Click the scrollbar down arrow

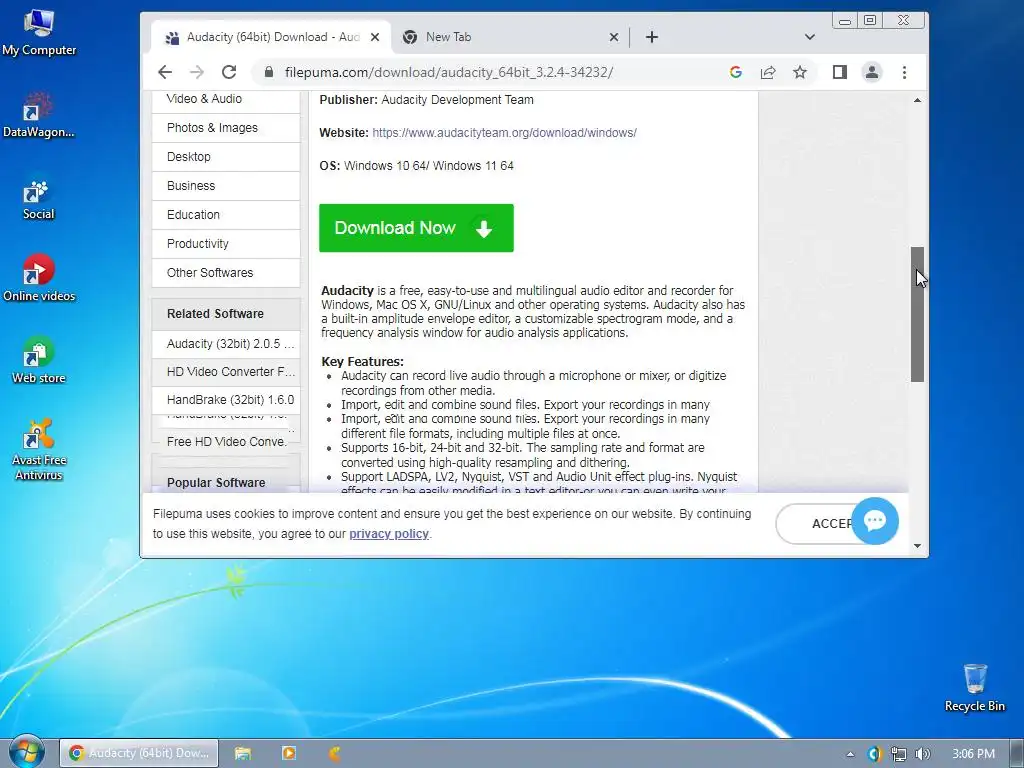(918, 546)
